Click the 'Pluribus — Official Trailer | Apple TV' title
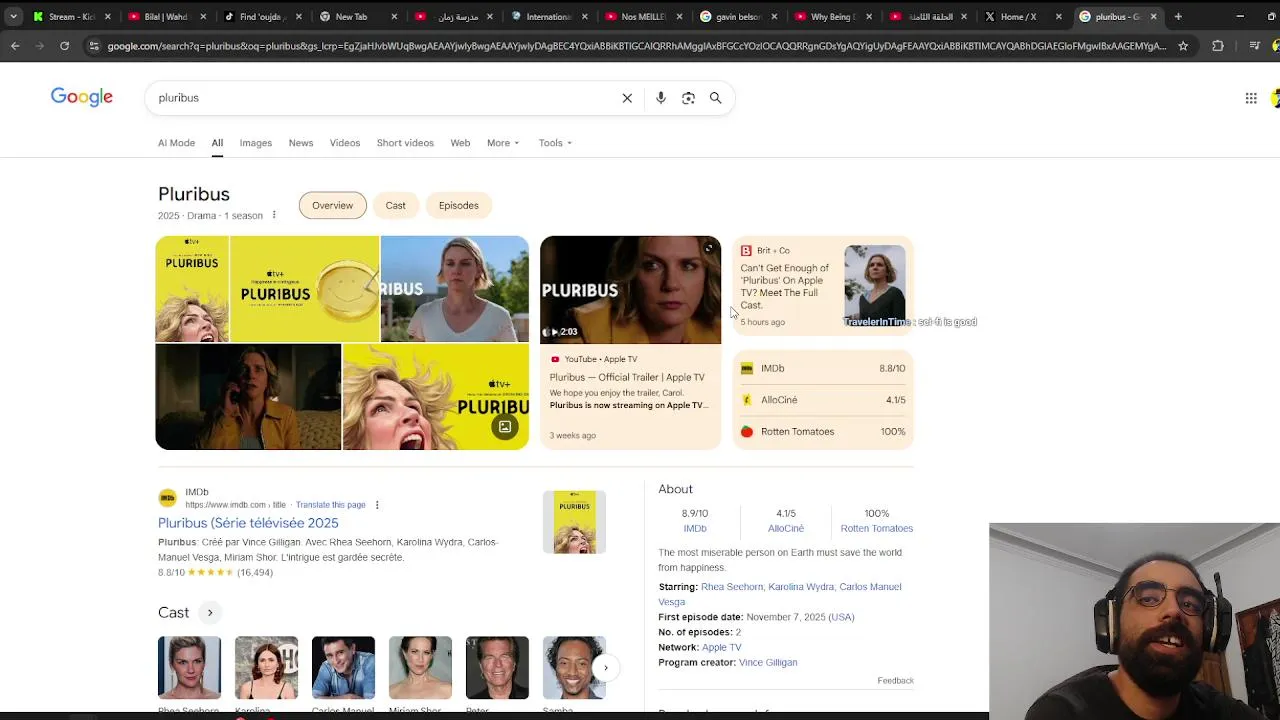The height and width of the screenshot is (720, 1280). pos(627,377)
